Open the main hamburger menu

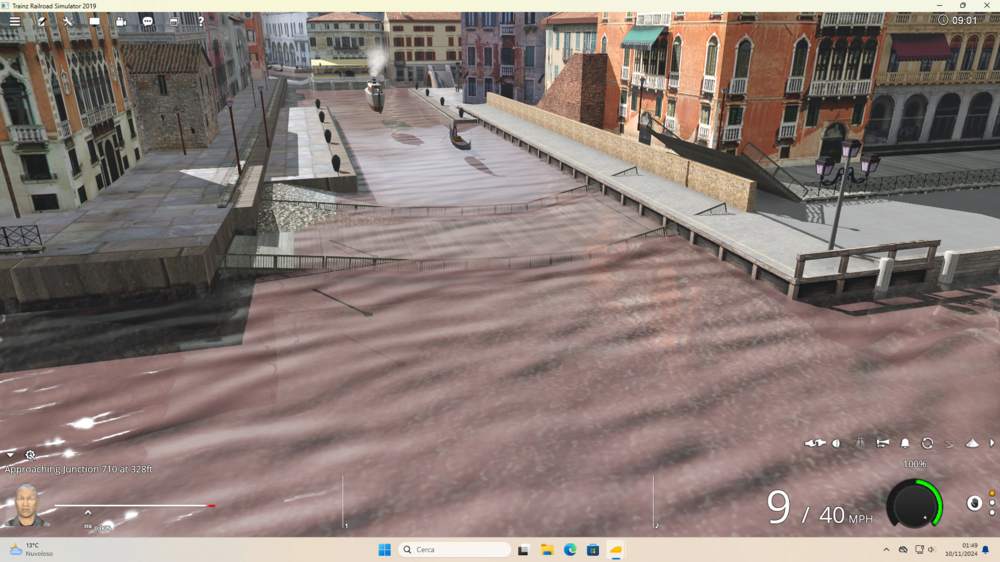(14, 21)
